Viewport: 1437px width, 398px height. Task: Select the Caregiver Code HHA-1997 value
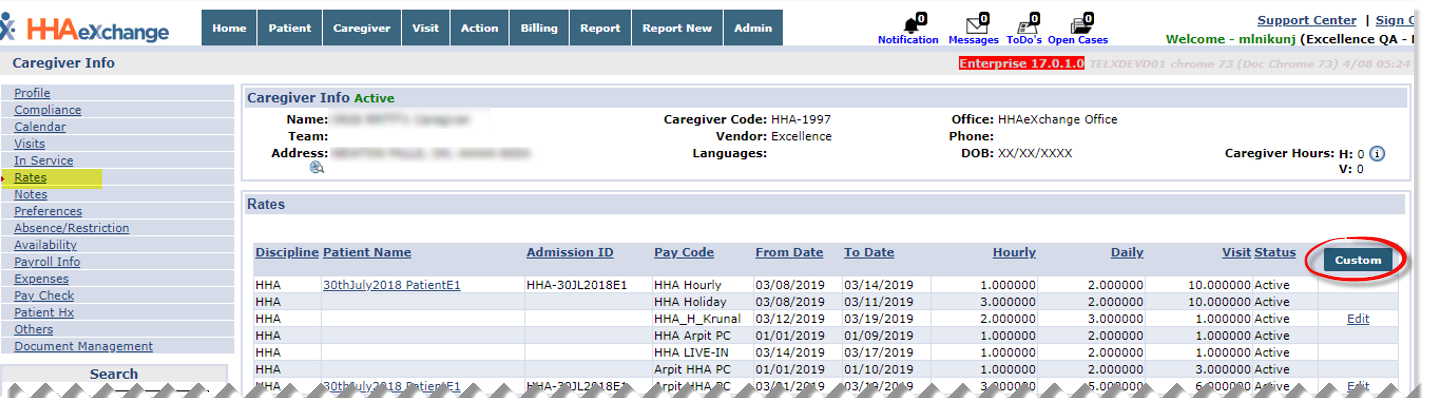coord(801,119)
